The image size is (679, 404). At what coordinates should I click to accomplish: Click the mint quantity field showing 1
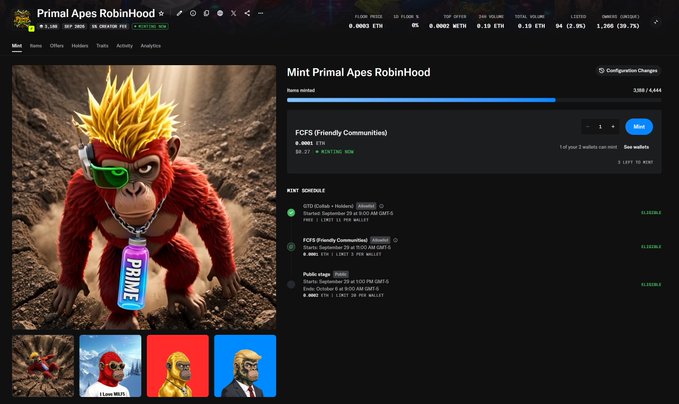pyautogui.click(x=600, y=127)
